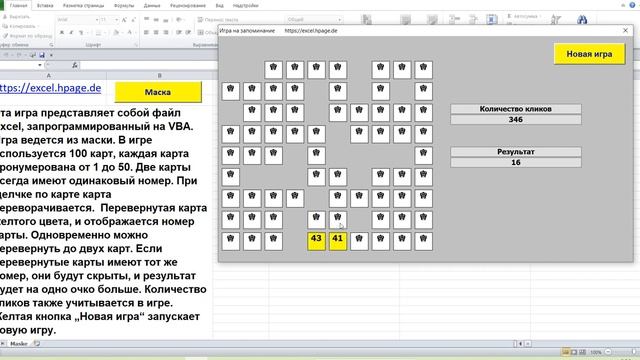Align text to the middle of the cell
The image size is (640, 360).
[x=156, y=20]
